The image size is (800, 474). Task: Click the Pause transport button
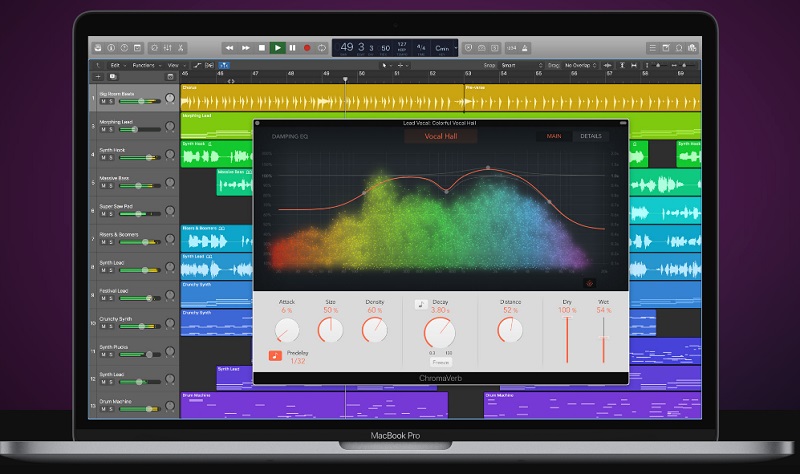tap(292, 47)
